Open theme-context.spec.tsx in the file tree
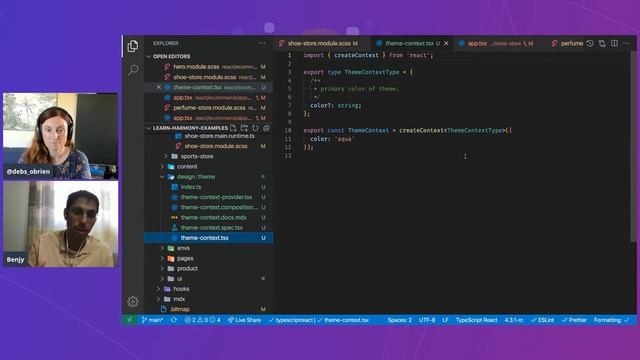 pos(208,228)
